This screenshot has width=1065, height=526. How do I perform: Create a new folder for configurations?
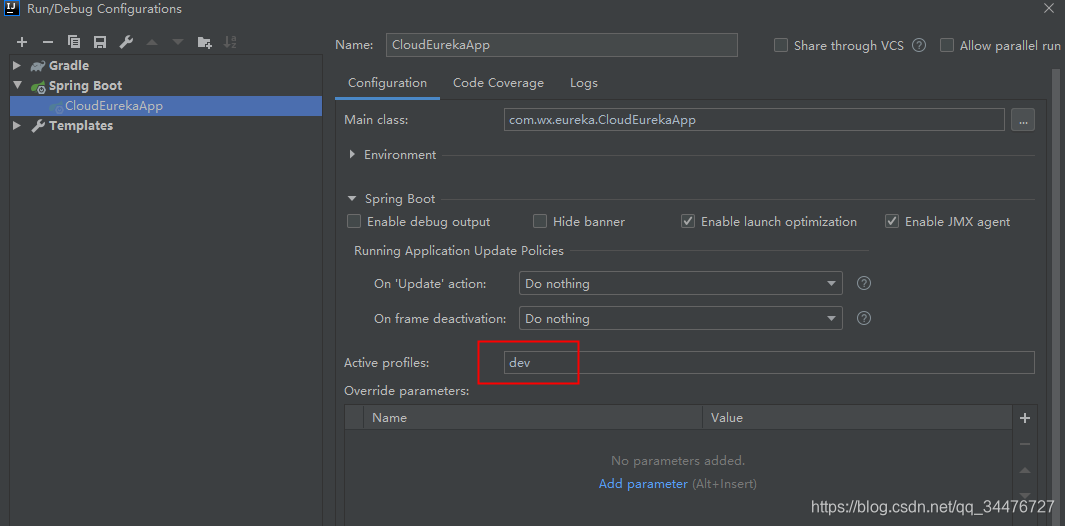point(204,42)
